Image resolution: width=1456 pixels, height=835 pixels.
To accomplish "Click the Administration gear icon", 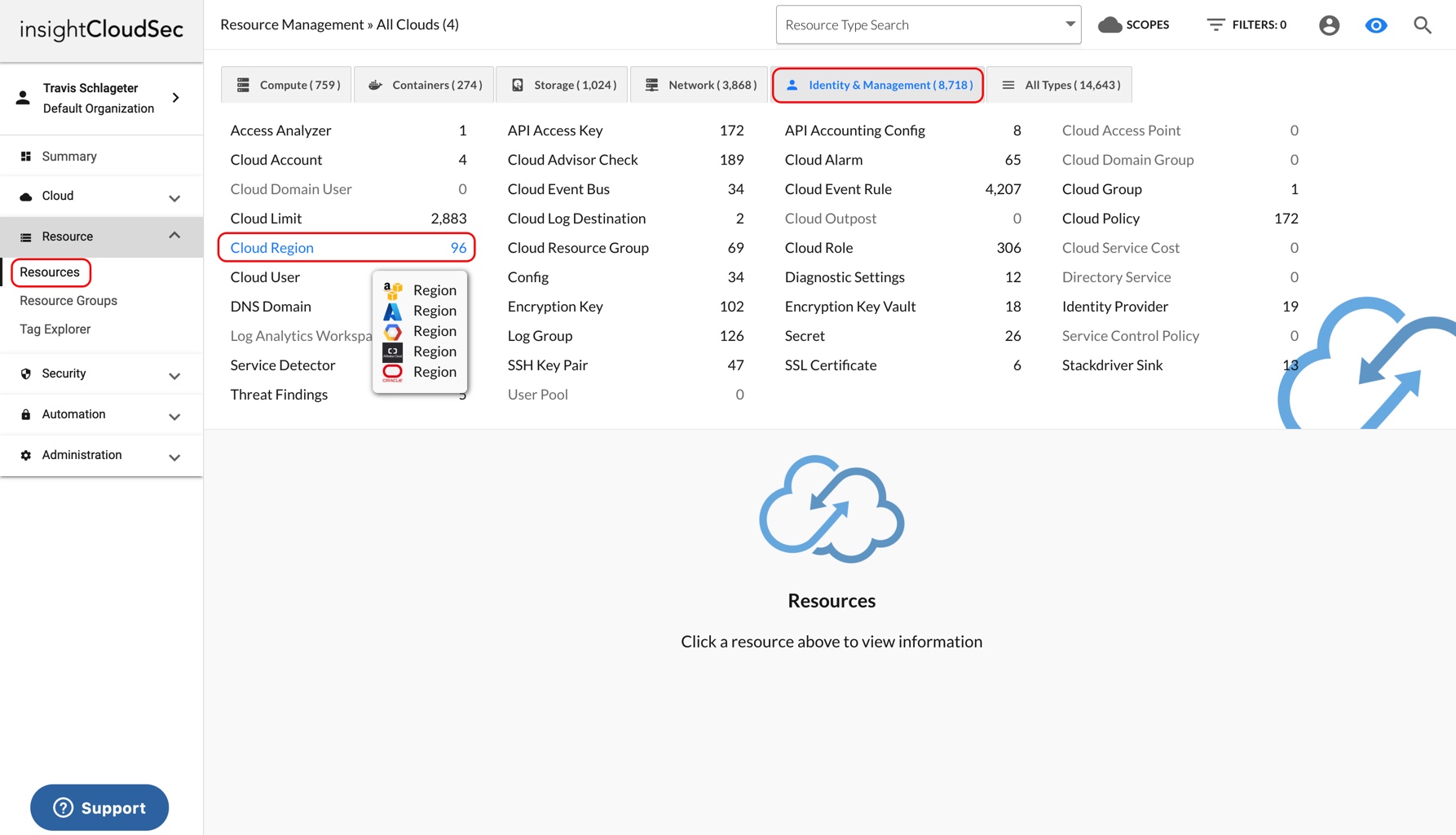I will [x=25, y=455].
